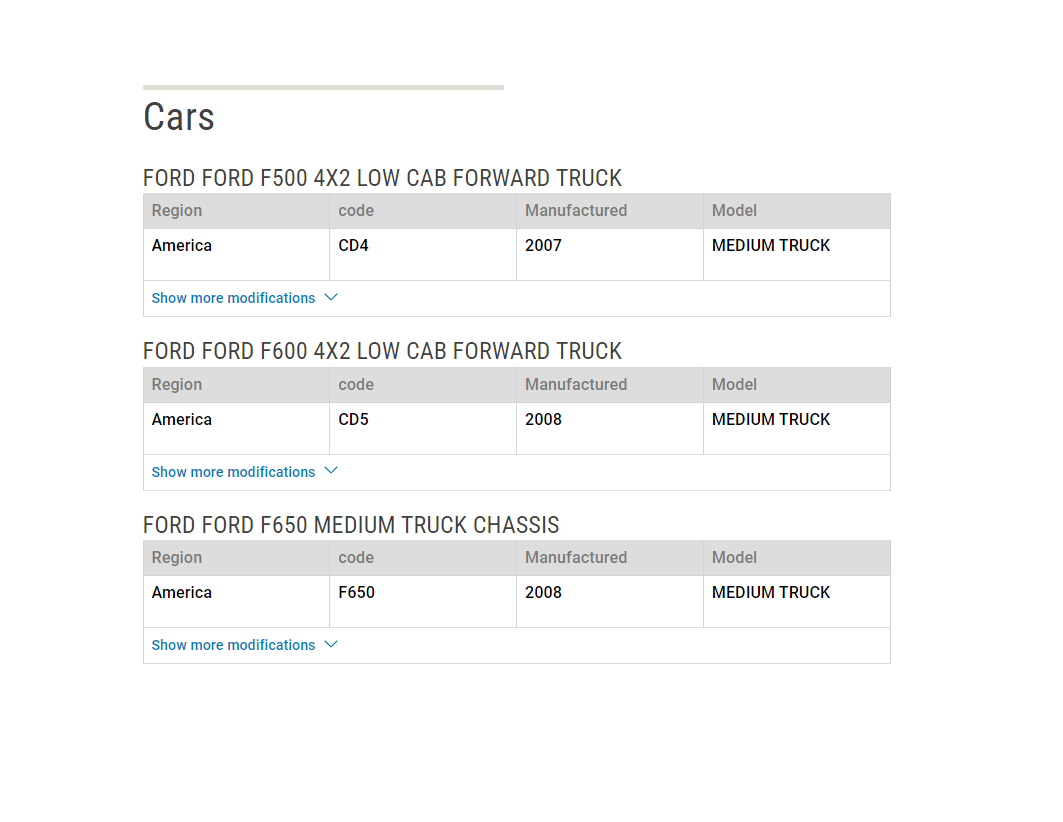1063x822 pixels.
Task: Select the FORD F600 4X2 LOW CAB heading
Action: coord(383,350)
